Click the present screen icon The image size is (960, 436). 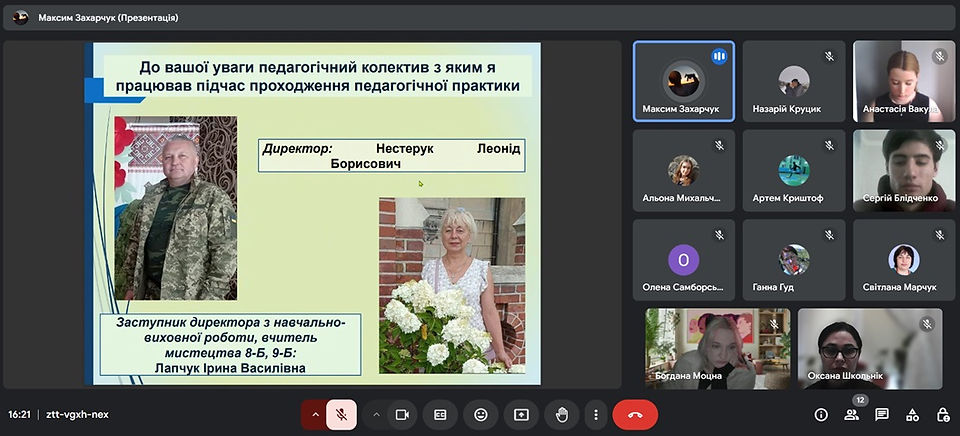521,415
